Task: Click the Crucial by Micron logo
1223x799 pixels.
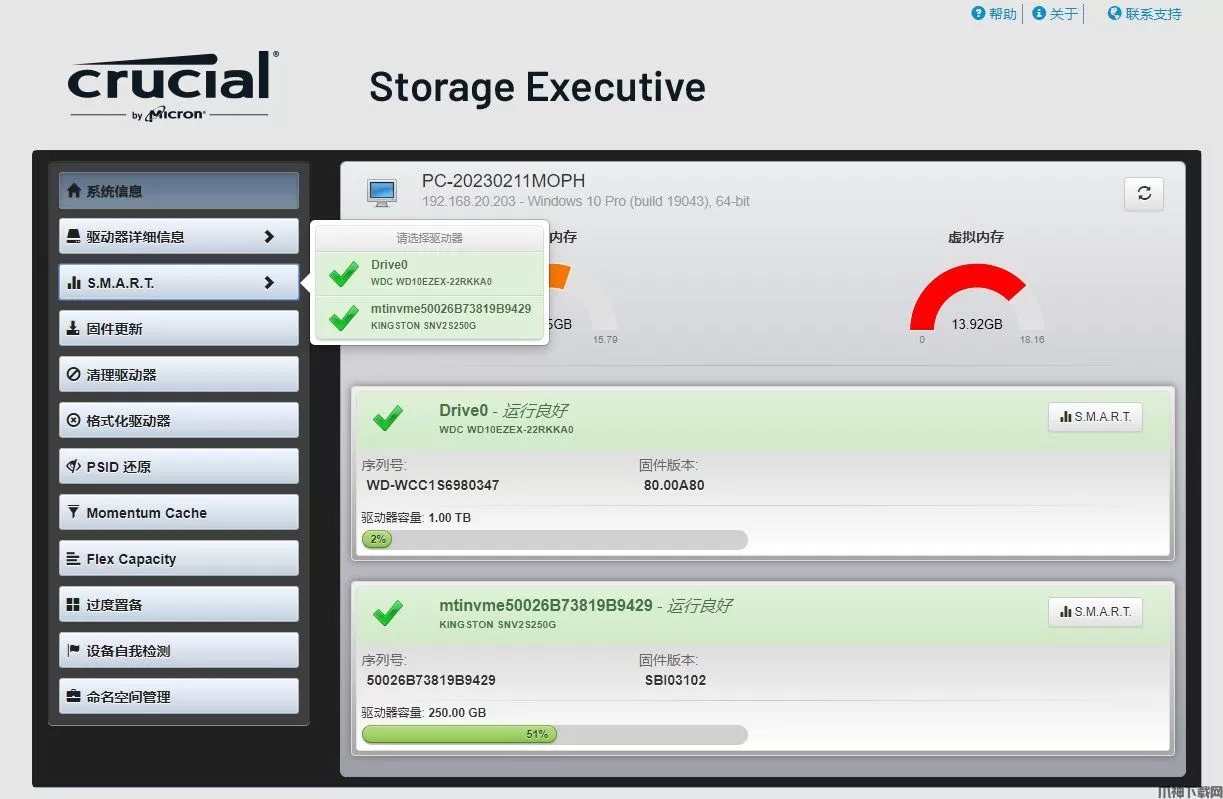Action: (173, 86)
